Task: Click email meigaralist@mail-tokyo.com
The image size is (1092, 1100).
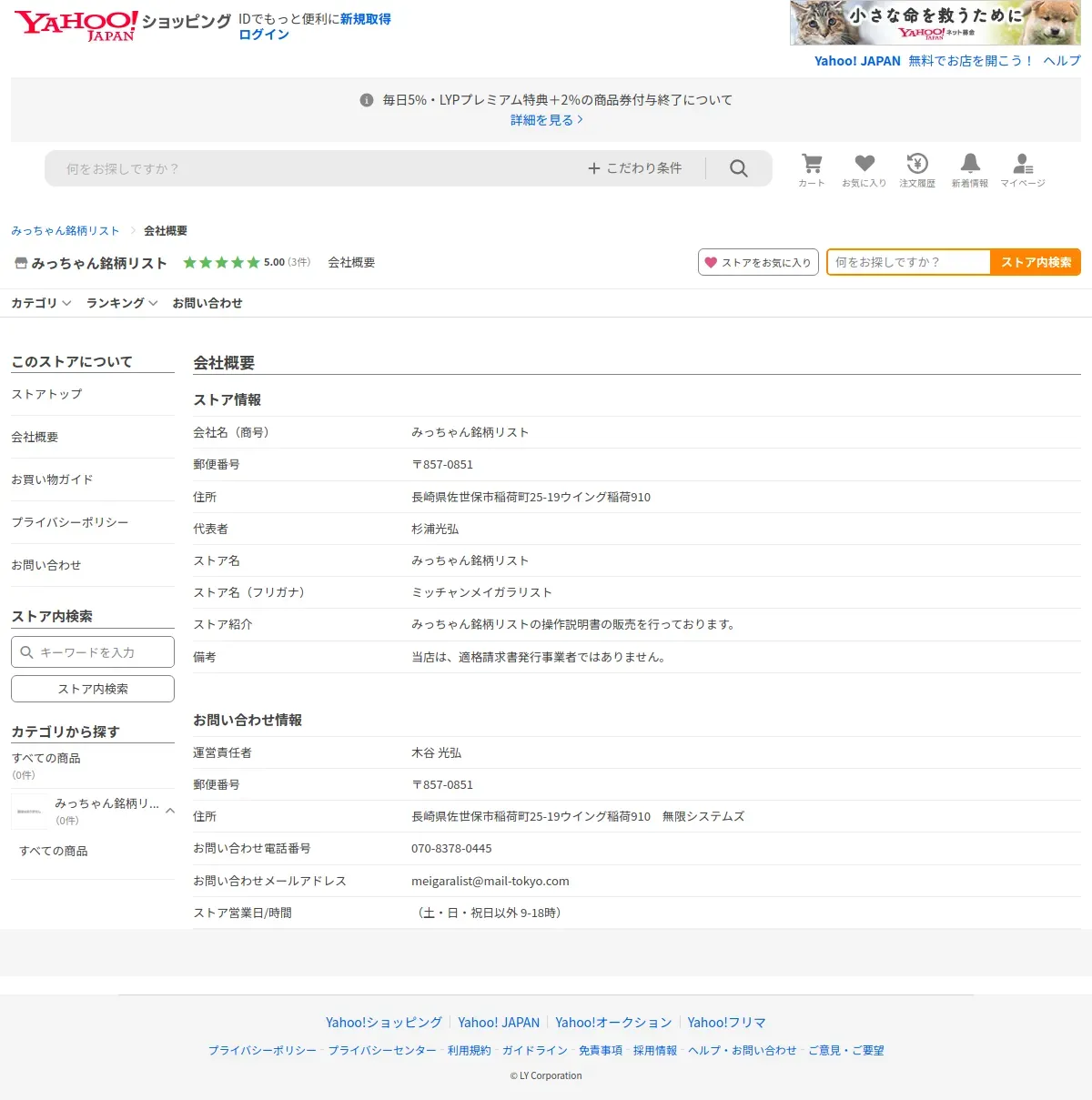Action: pyautogui.click(x=490, y=881)
